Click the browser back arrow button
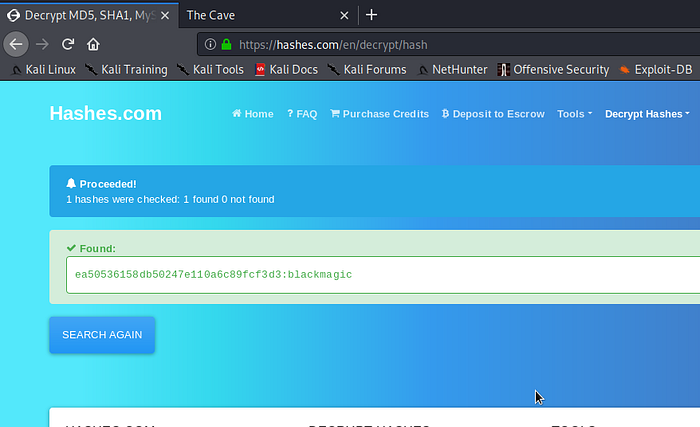700x427 pixels. coord(16,44)
